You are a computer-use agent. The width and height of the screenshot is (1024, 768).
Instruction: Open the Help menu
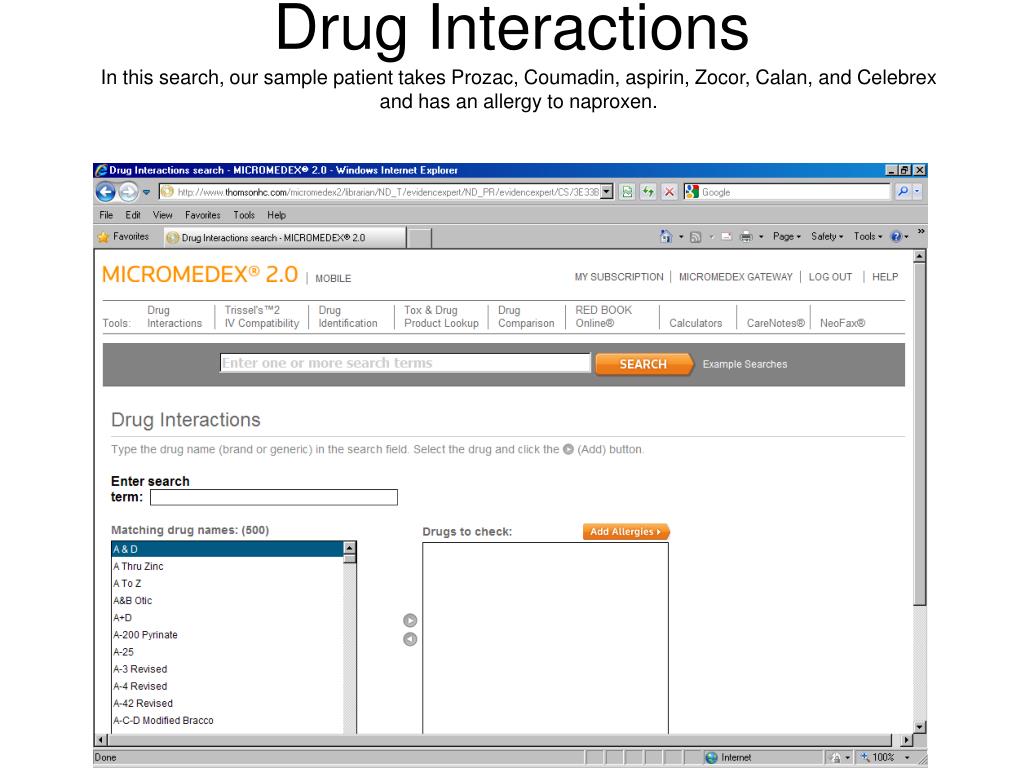pyautogui.click(x=276, y=215)
